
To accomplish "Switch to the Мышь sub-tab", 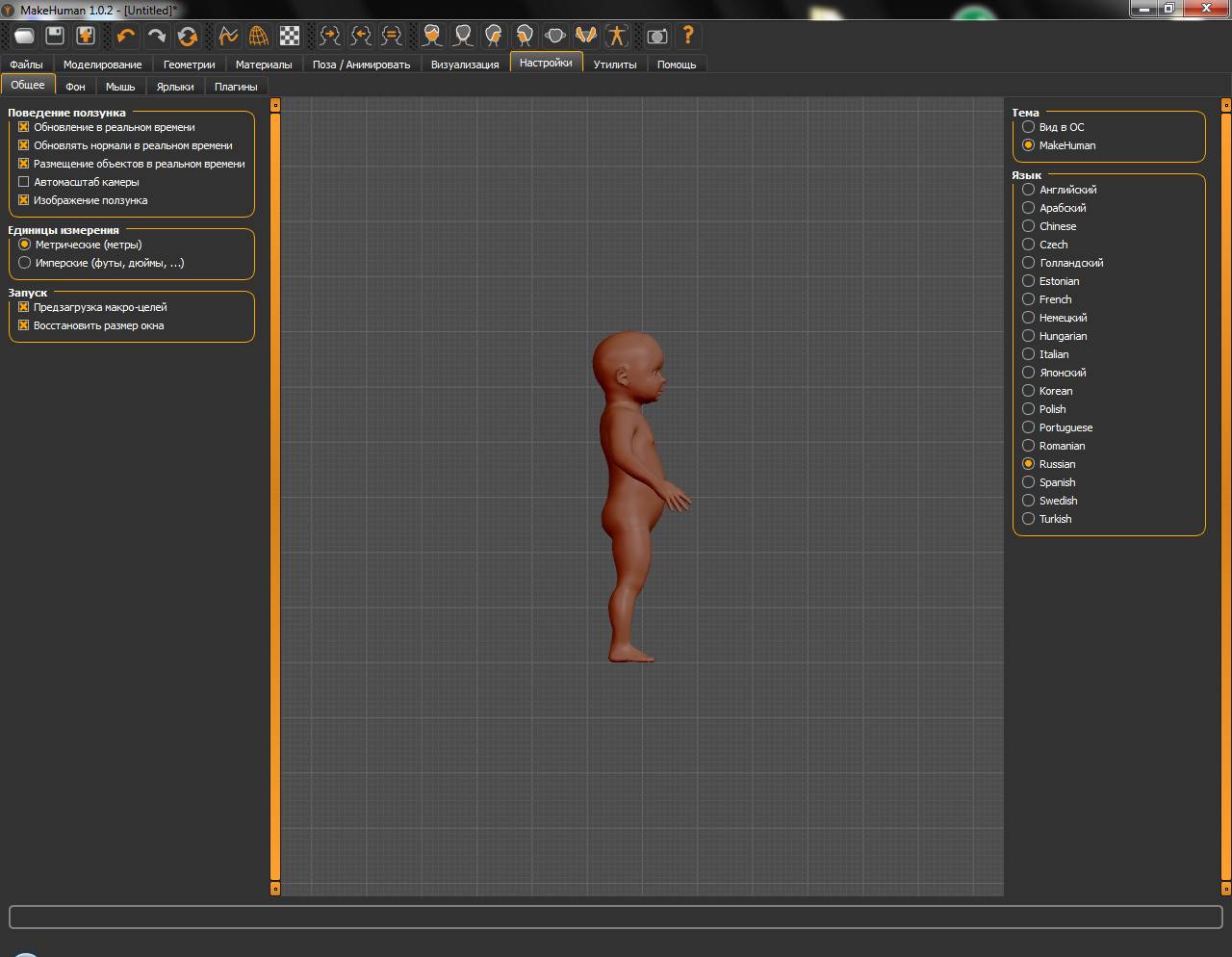I will pyautogui.click(x=120, y=87).
